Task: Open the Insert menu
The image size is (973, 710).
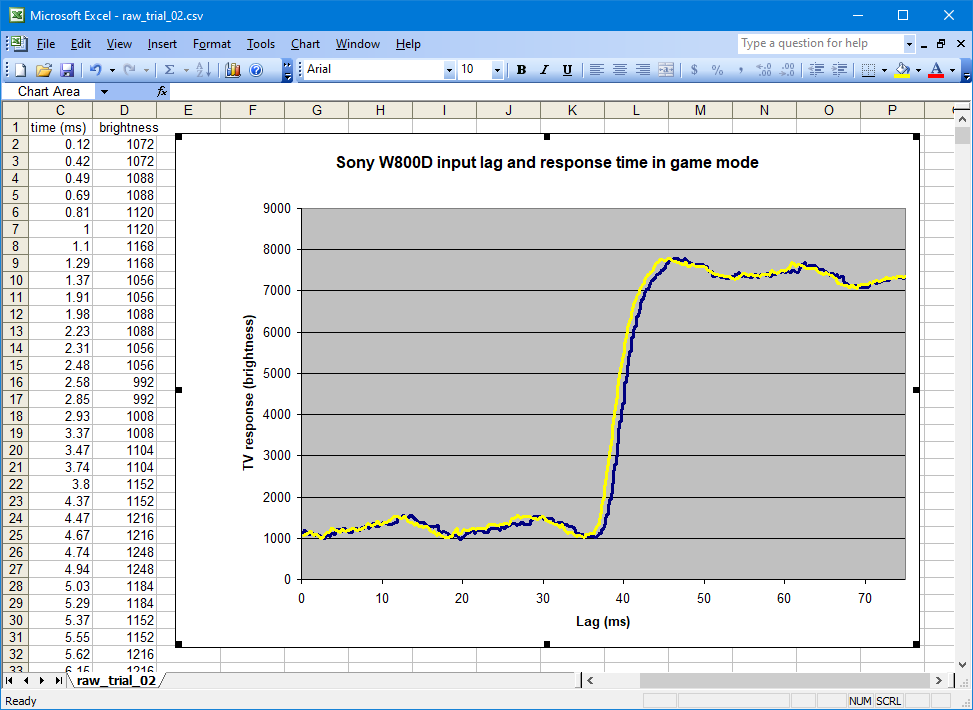Action: tap(163, 44)
